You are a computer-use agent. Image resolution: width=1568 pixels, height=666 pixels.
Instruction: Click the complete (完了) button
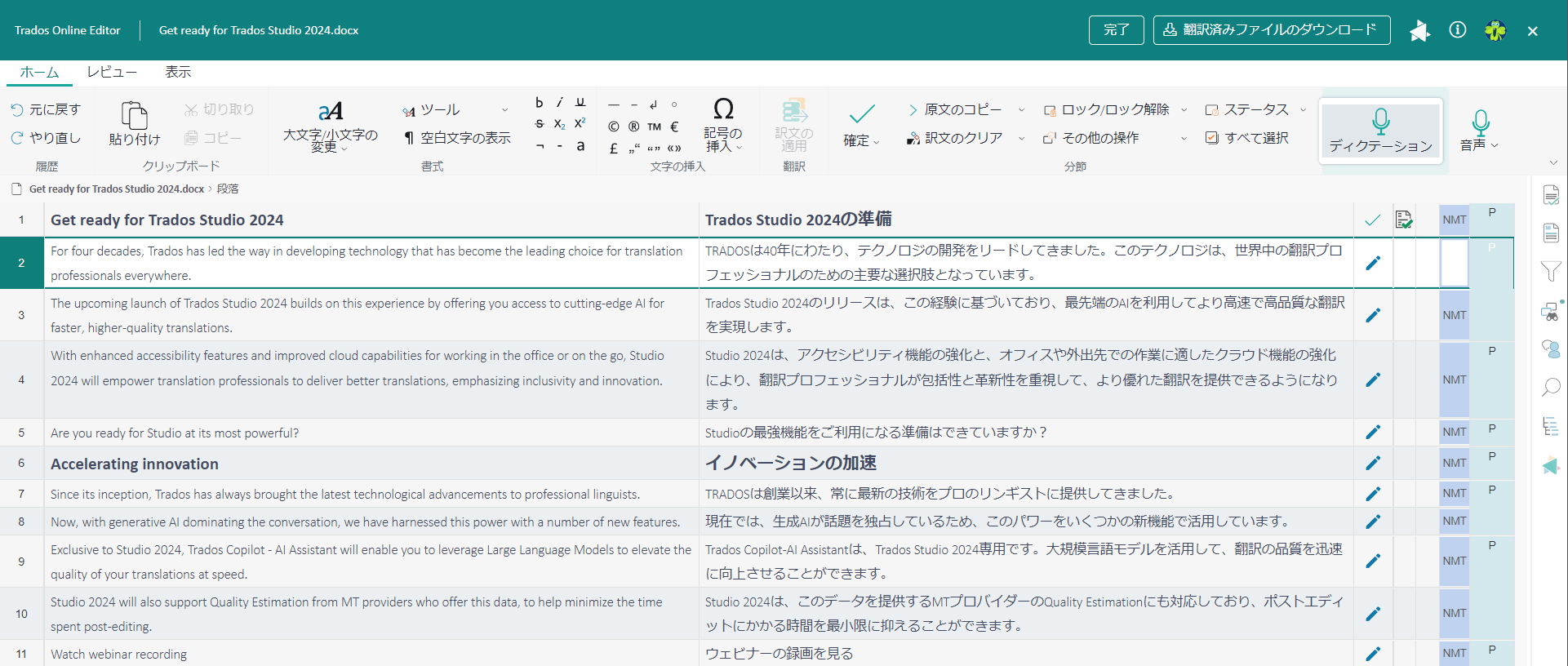[1116, 30]
